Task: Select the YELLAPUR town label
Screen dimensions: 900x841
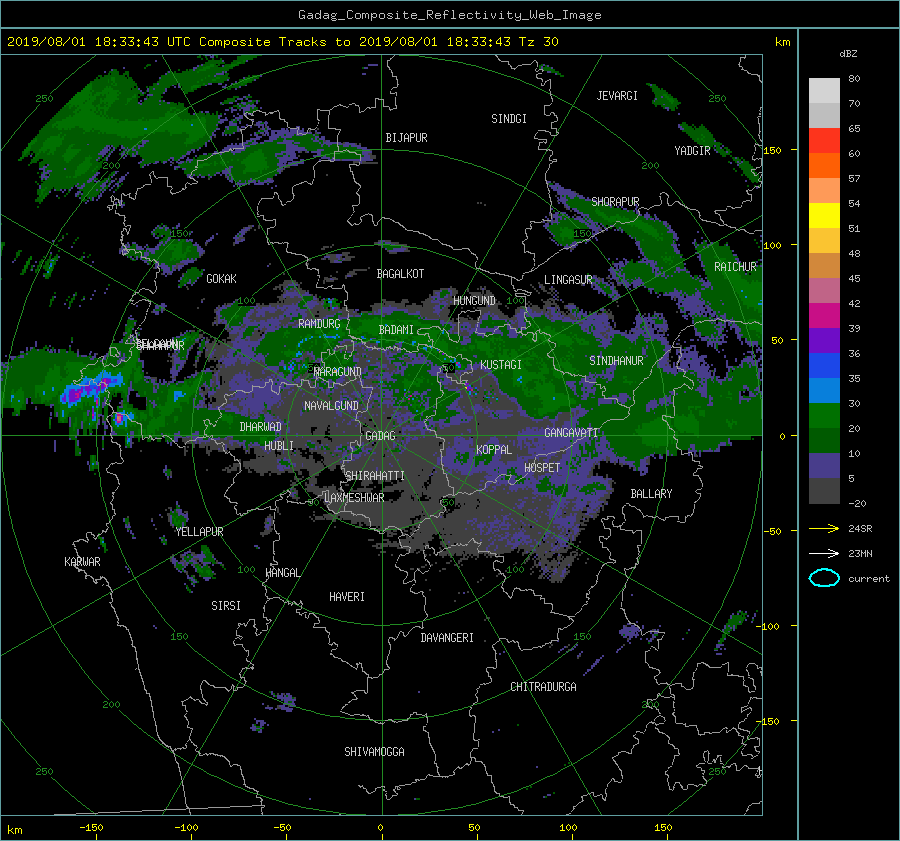Action: [x=199, y=532]
